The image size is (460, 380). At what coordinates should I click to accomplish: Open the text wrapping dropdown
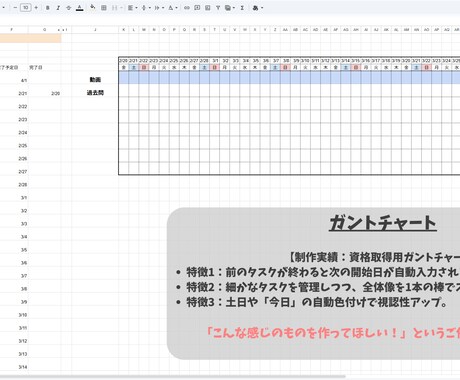159,8
